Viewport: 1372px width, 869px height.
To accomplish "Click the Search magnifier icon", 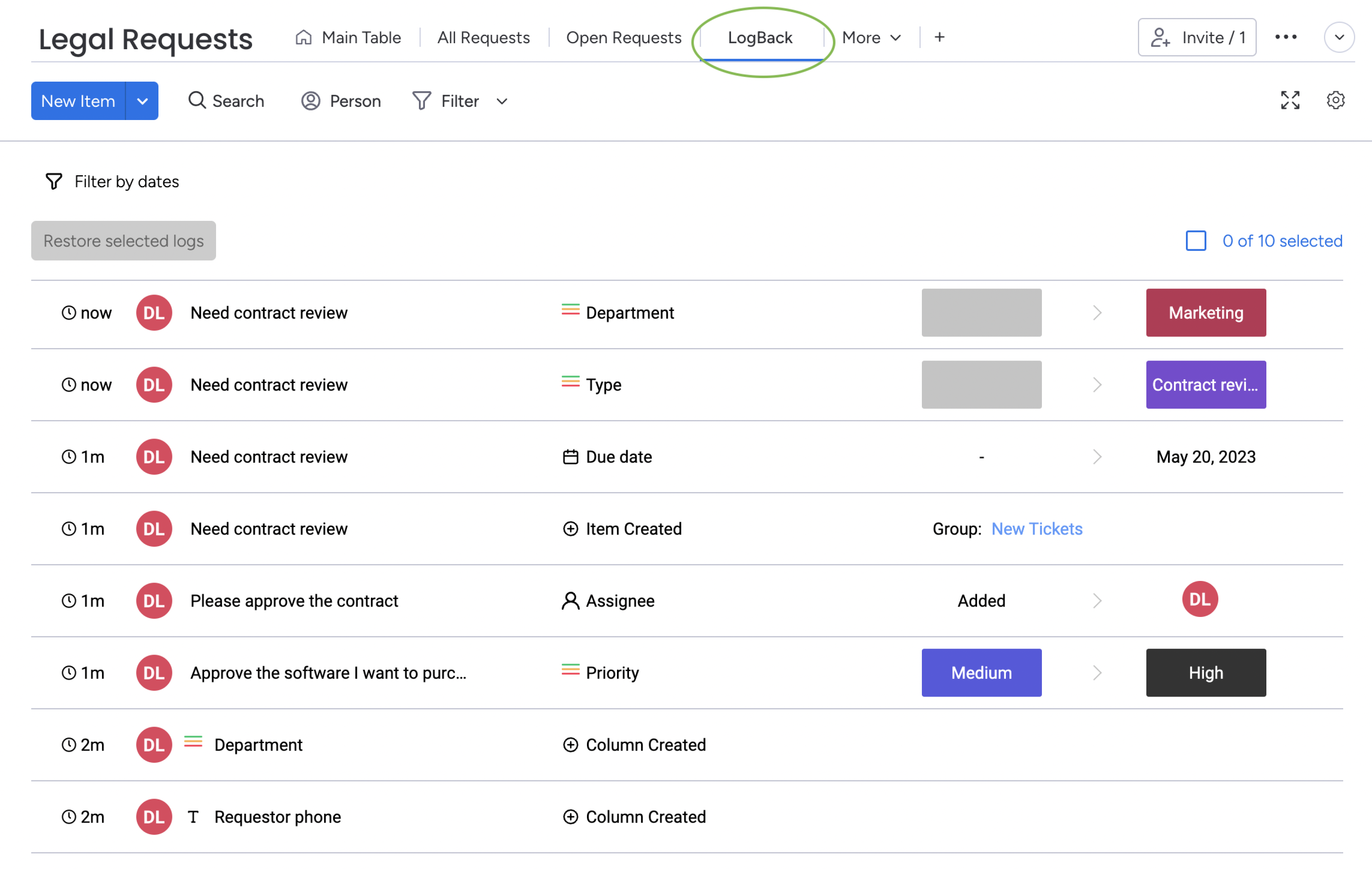I will [x=196, y=100].
